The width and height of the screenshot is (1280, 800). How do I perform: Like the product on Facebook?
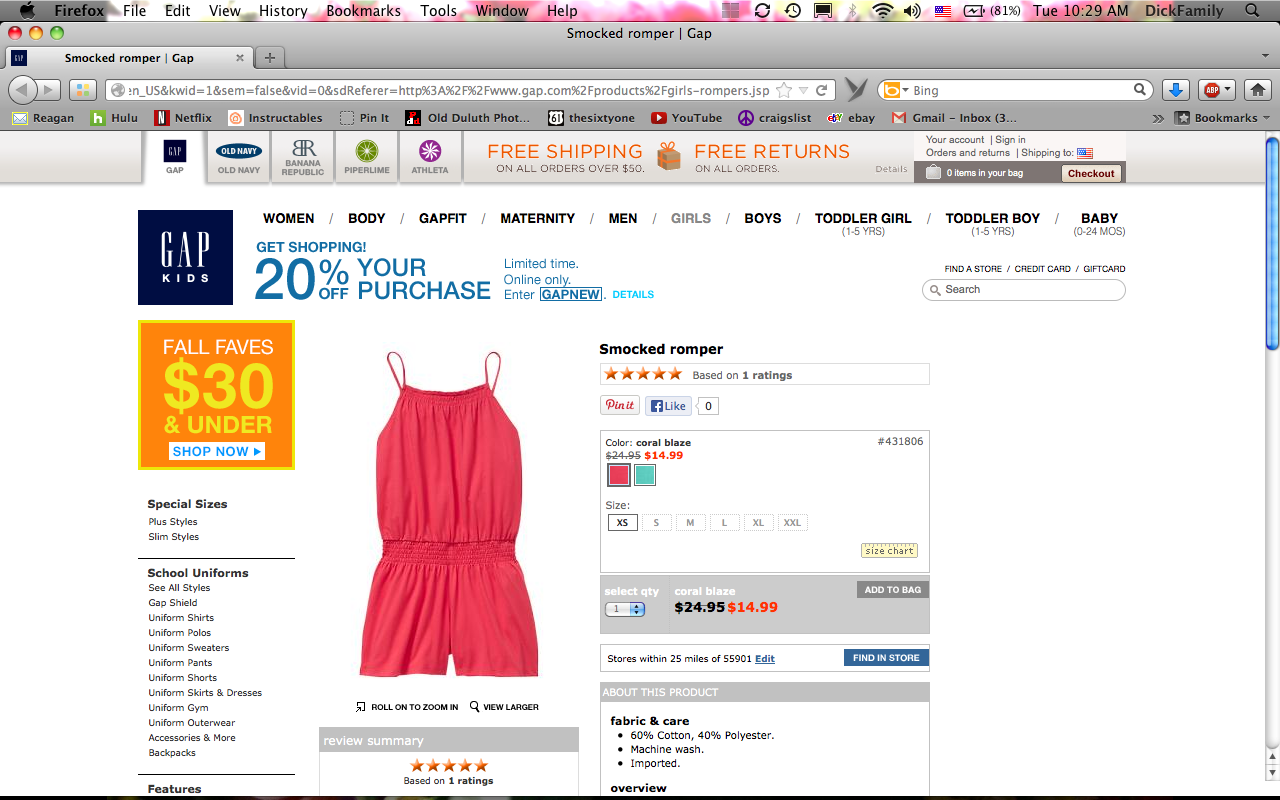pyautogui.click(x=669, y=406)
